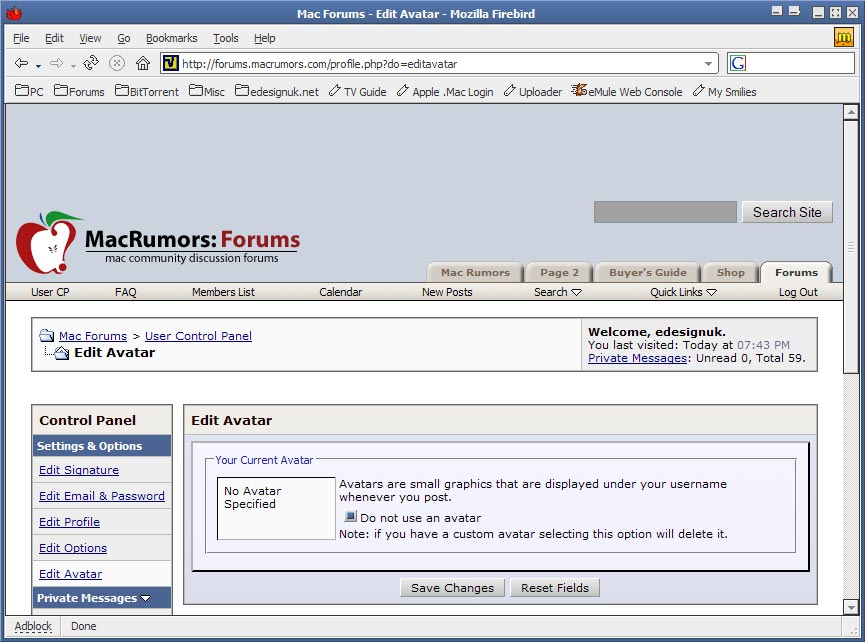Expand the address bar URL history dropdown
Viewport: 865px width, 642px height.
point(708,64)
